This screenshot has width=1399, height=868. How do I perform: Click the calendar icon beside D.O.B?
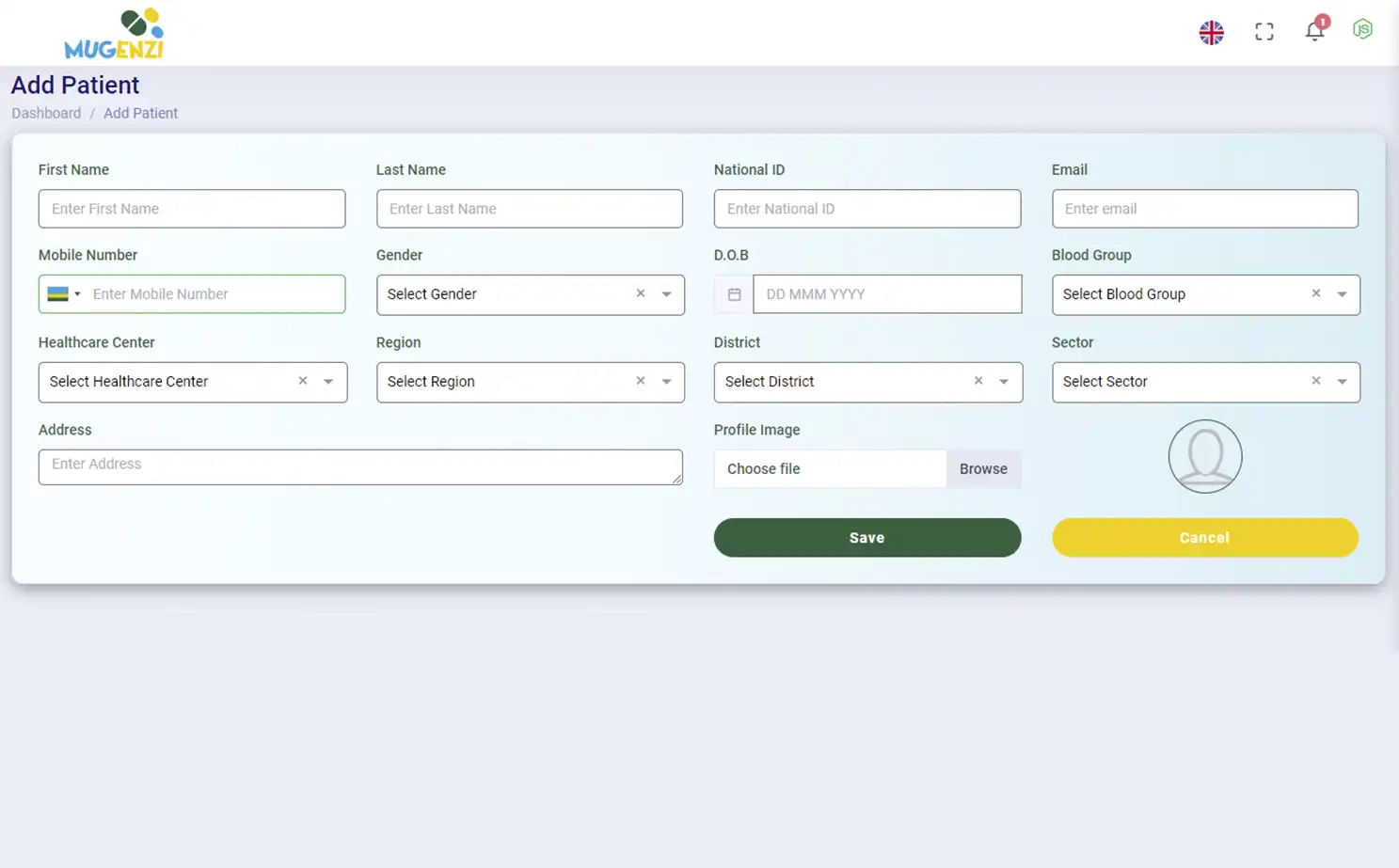coord(734,294)
